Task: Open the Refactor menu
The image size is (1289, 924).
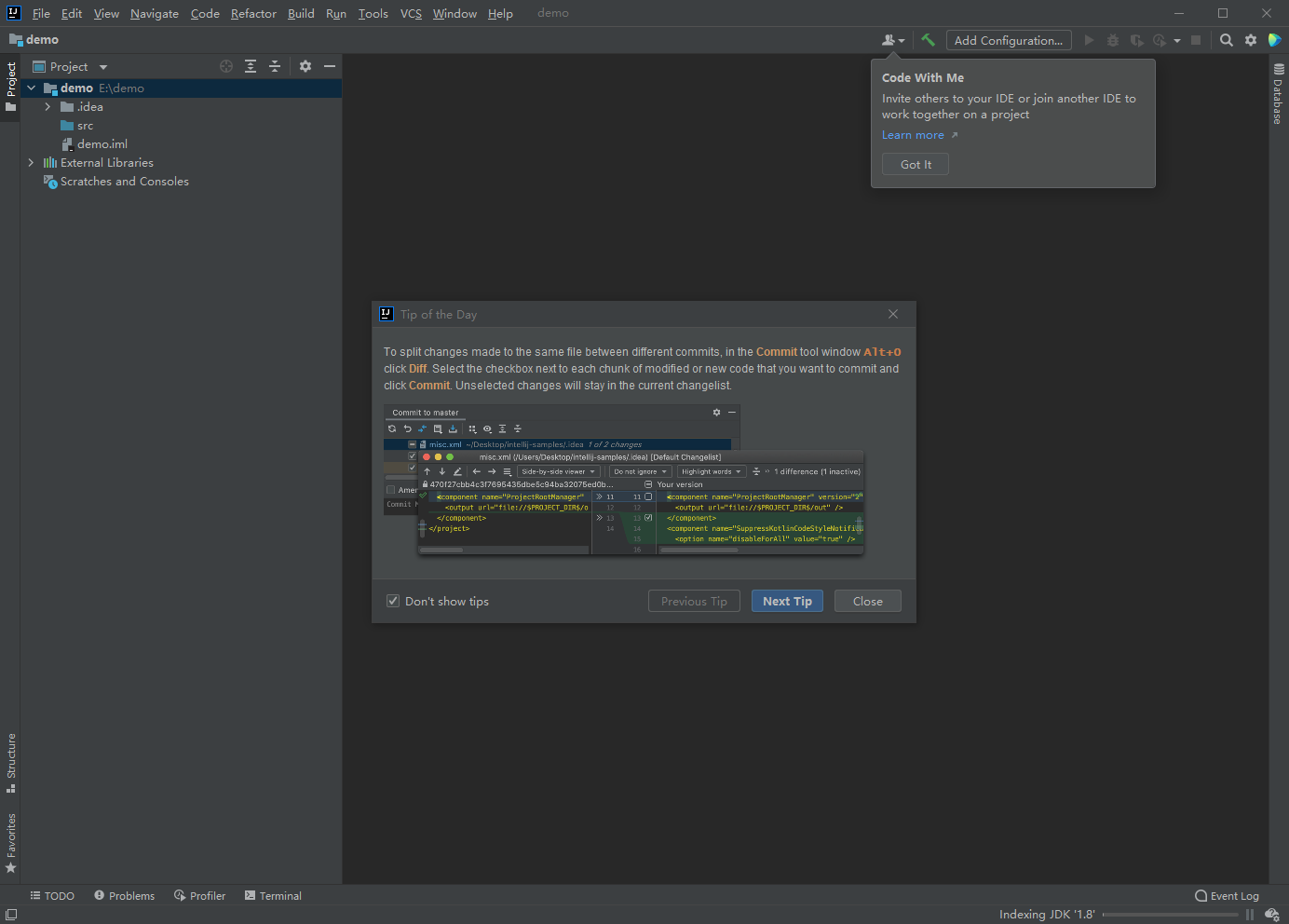Action: click(x=253, y=13)
